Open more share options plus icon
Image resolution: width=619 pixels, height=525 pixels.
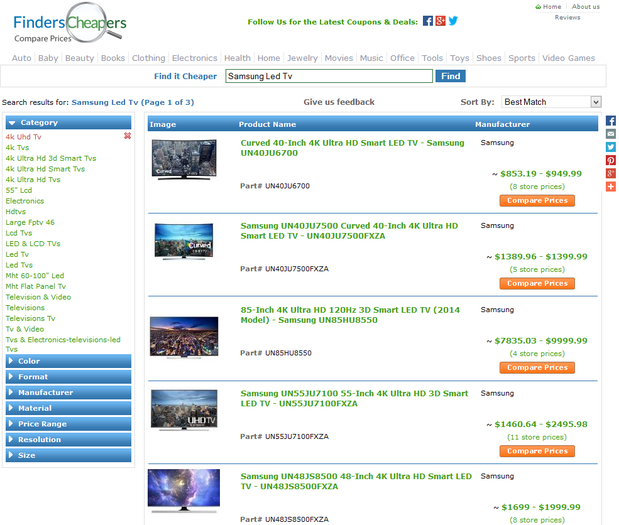point(611,186)
